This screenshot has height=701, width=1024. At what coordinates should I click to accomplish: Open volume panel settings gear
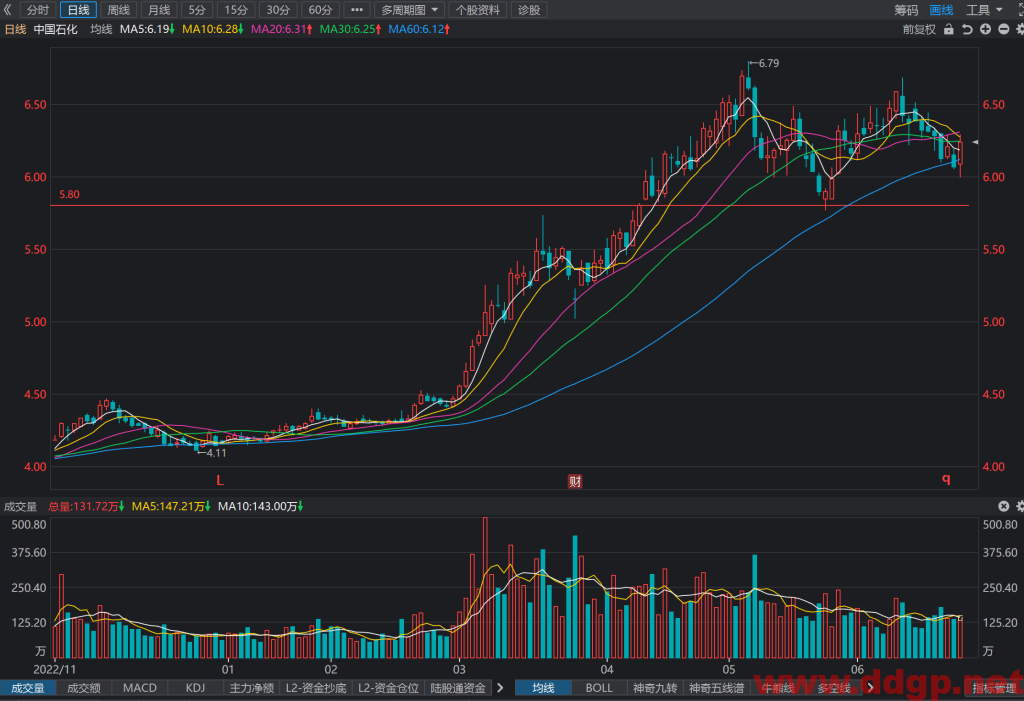(1019, 506)
